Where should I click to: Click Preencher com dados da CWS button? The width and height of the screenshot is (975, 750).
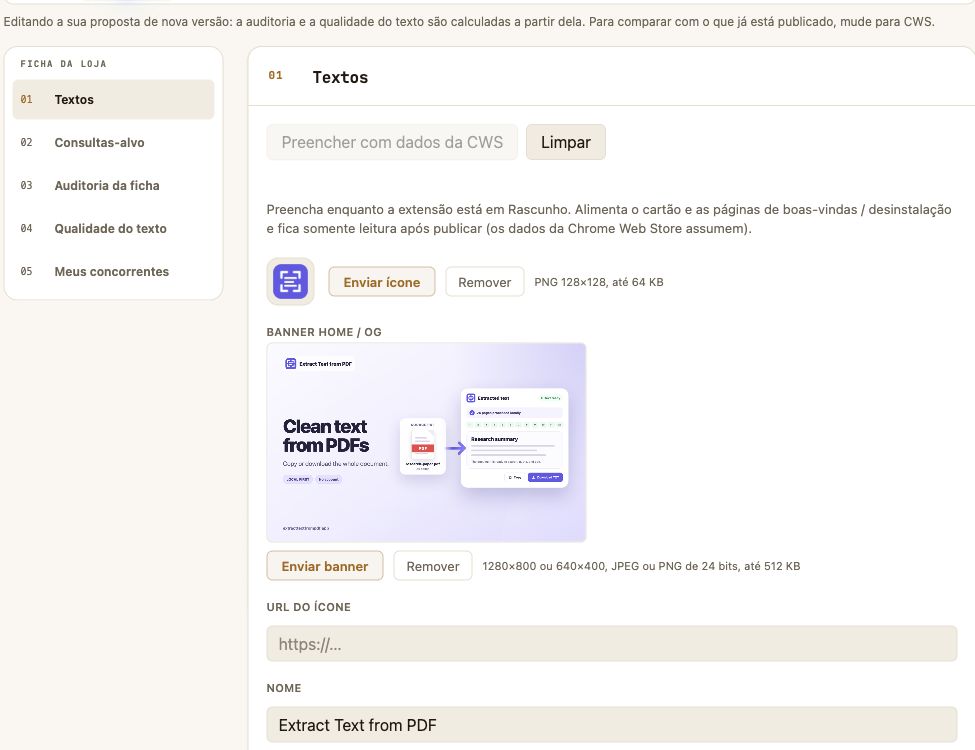[x=392, y=142]
